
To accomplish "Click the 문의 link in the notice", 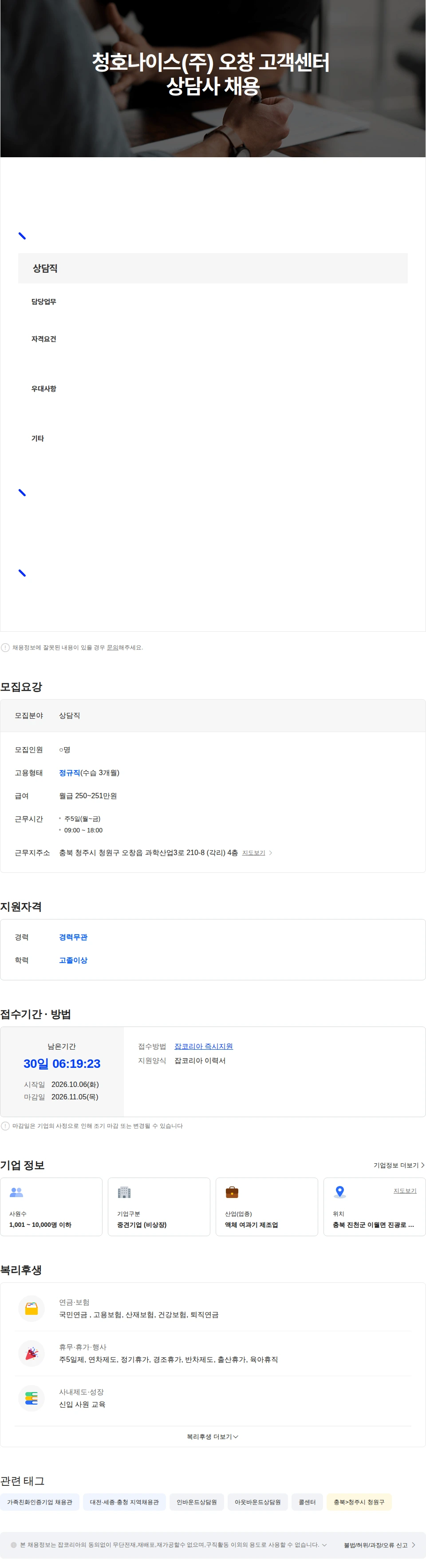I will pyautogui.click(x=112, y=648).
